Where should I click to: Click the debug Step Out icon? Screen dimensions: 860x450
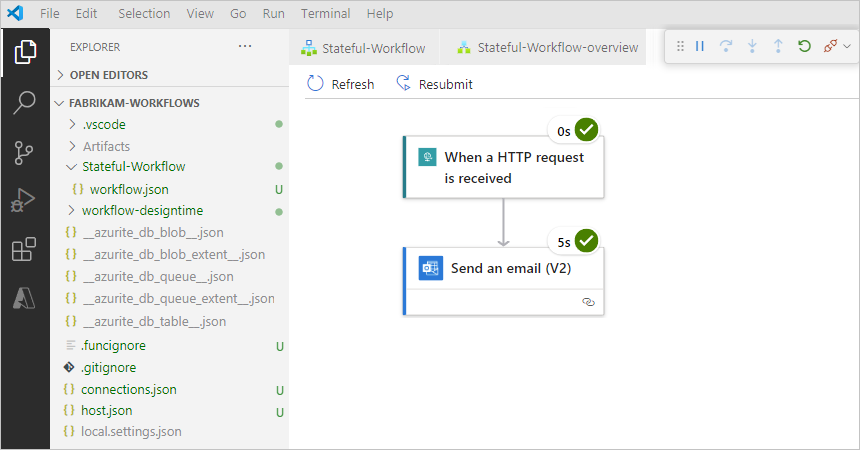pos(778,47)
